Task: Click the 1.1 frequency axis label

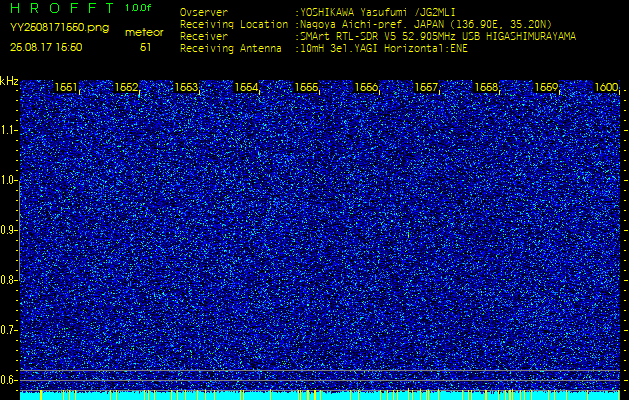Action: (x=8, y=130)
